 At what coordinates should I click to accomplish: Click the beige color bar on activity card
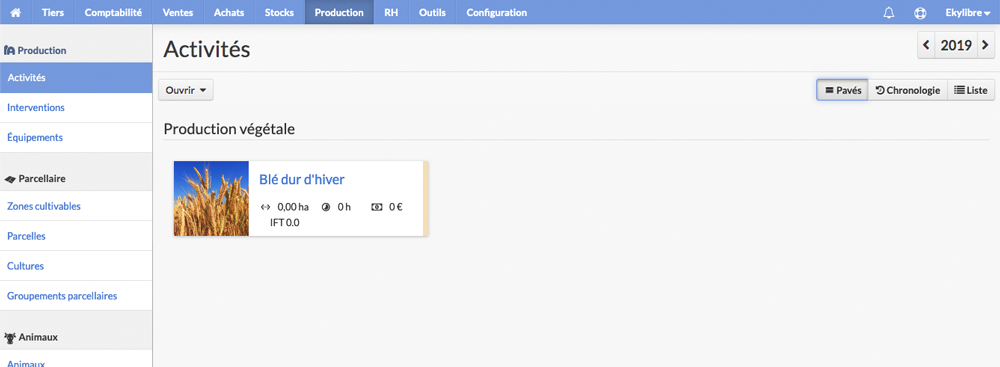point(426,198)
